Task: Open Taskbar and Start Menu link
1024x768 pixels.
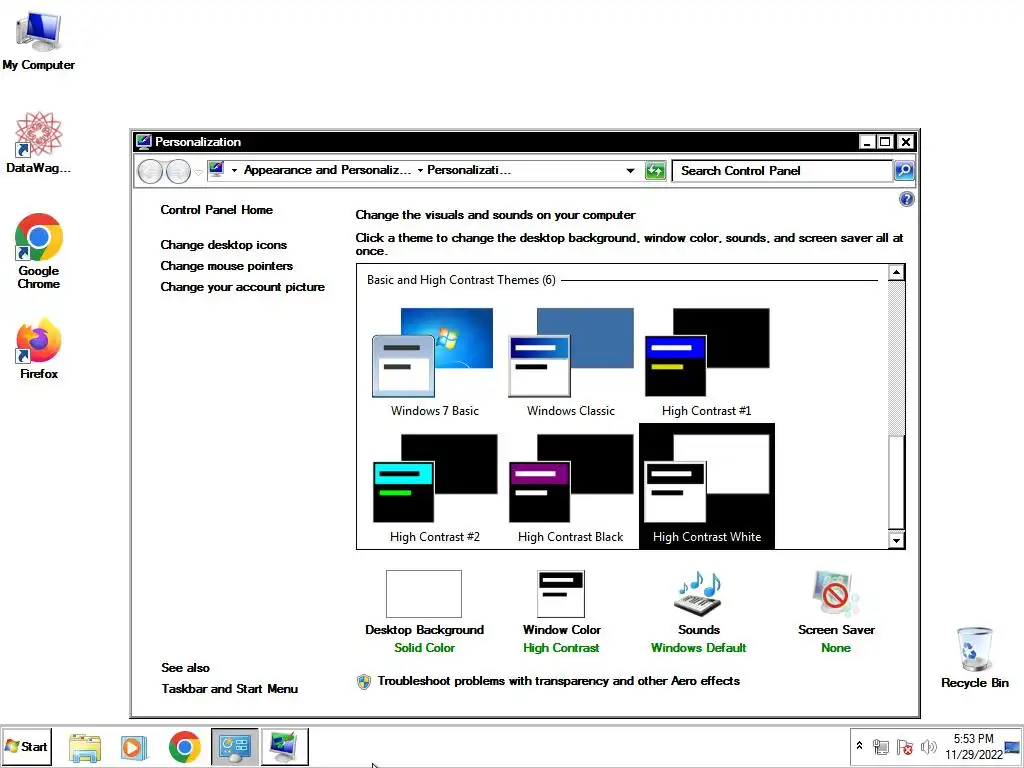Action: (229, 689)
